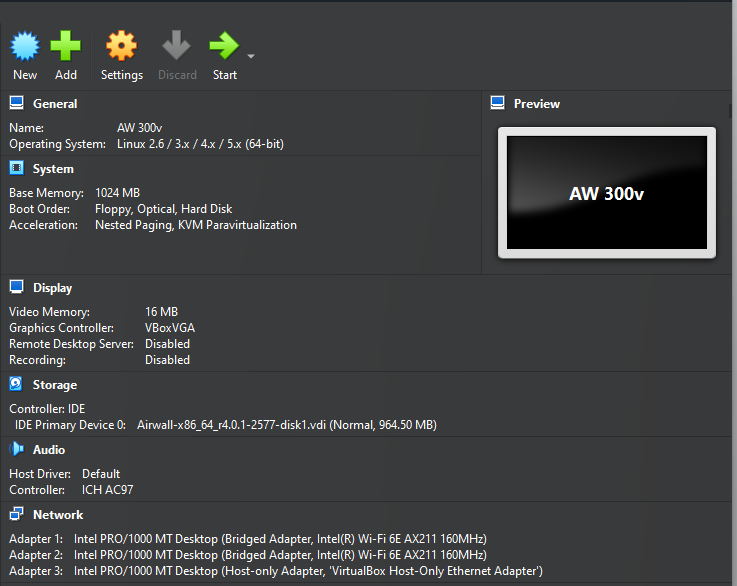Viewport: 737px width, 586px height.
Task: Click the Preview section heading
Action: 537,104
